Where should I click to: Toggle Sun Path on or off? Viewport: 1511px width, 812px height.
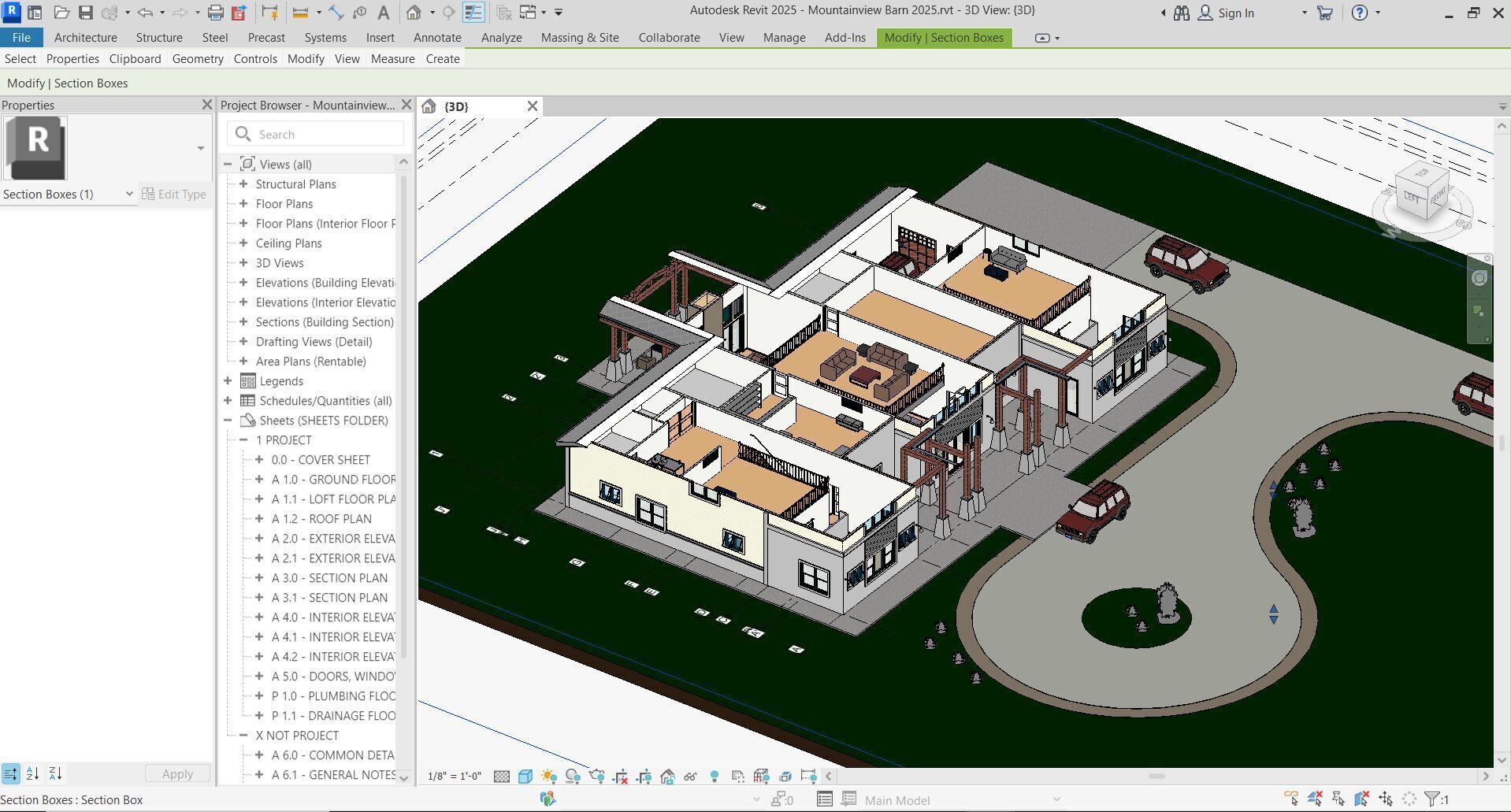coord(549,777)
